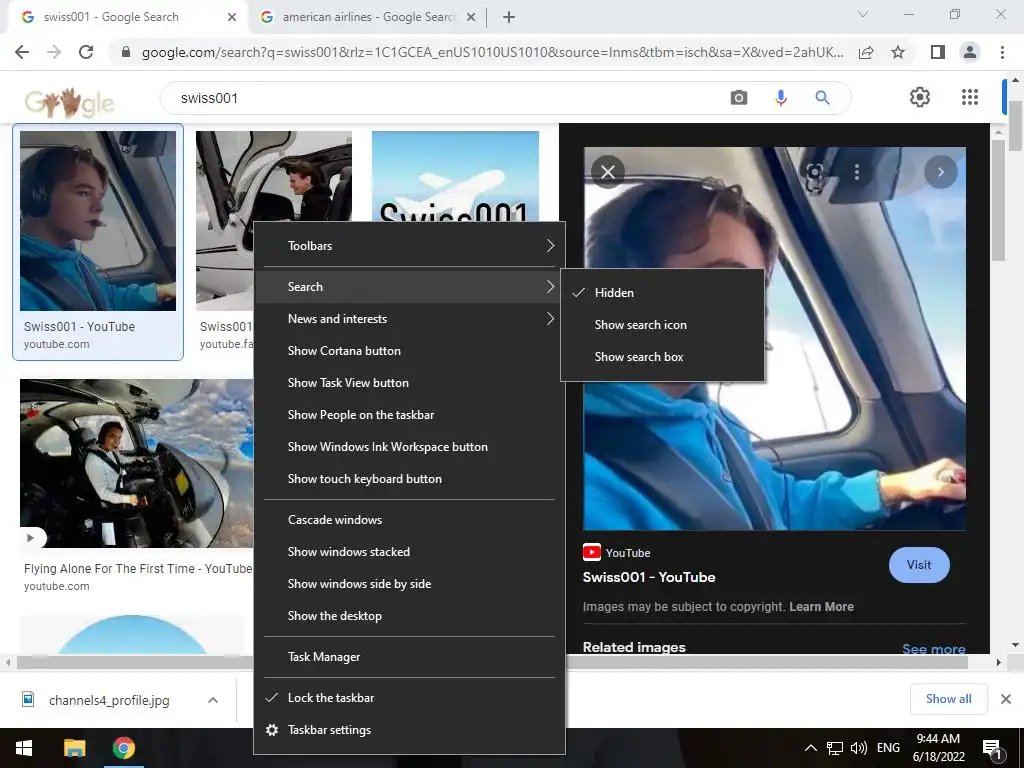Click the browser forward arrow

(x=54, y=52)
